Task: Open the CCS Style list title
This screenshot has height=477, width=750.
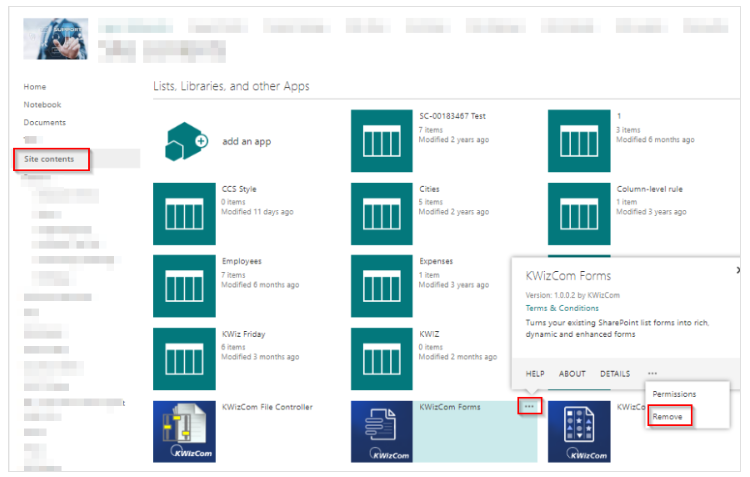Action: pos(239,189)
